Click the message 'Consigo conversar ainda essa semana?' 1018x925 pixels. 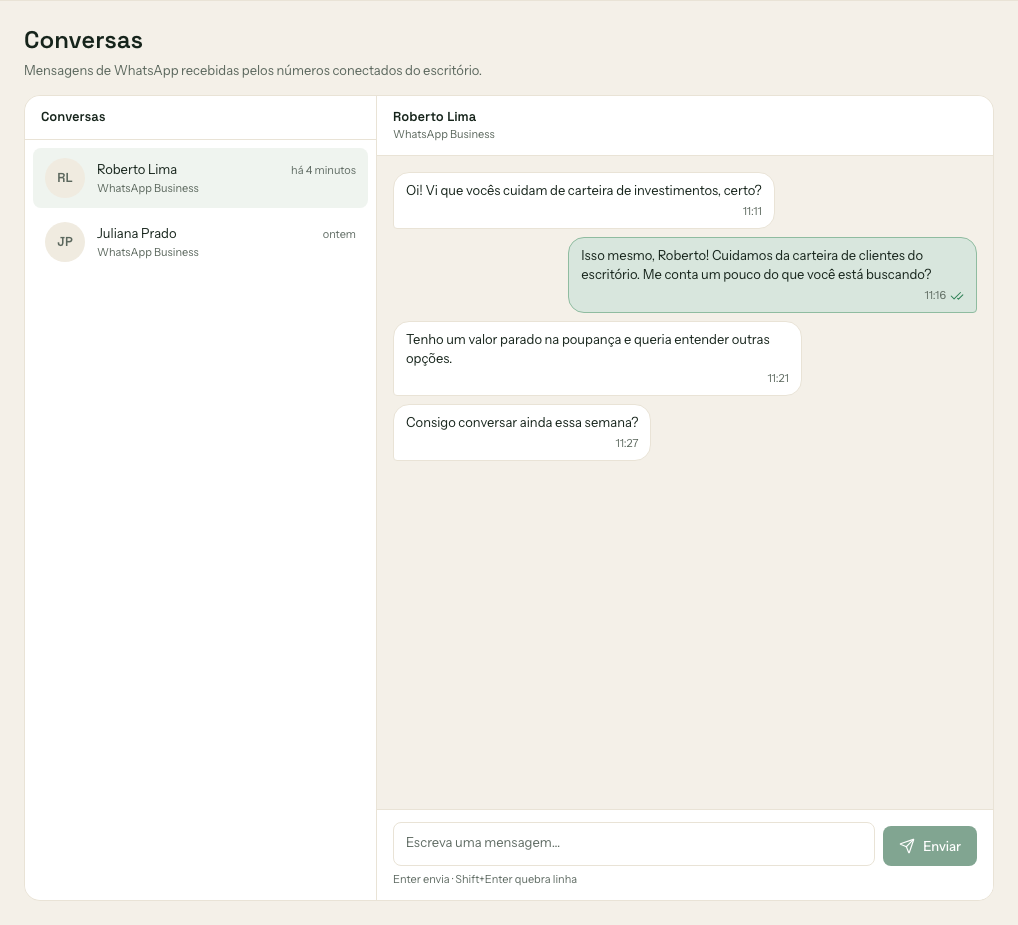coord(521,433)
